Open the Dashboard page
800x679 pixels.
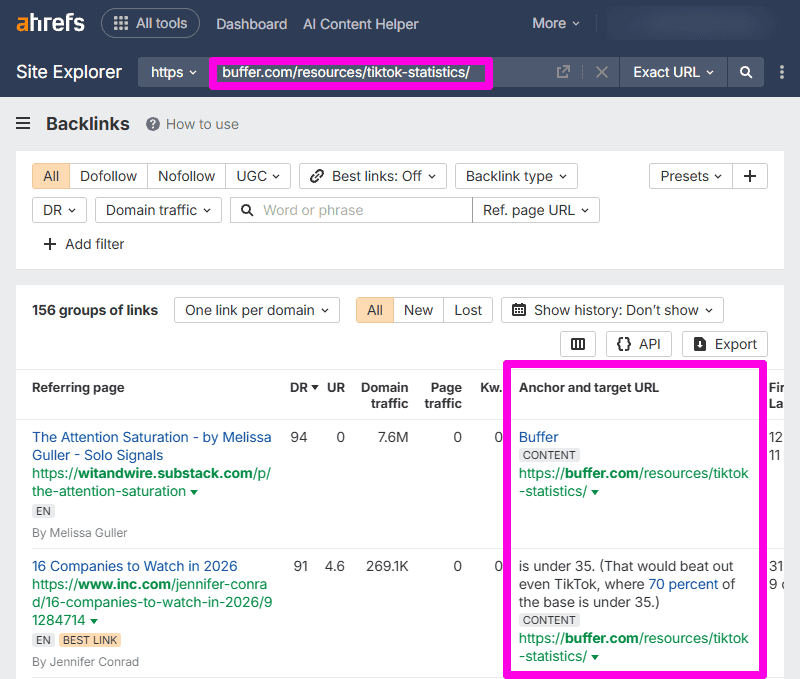pos(252,24)
